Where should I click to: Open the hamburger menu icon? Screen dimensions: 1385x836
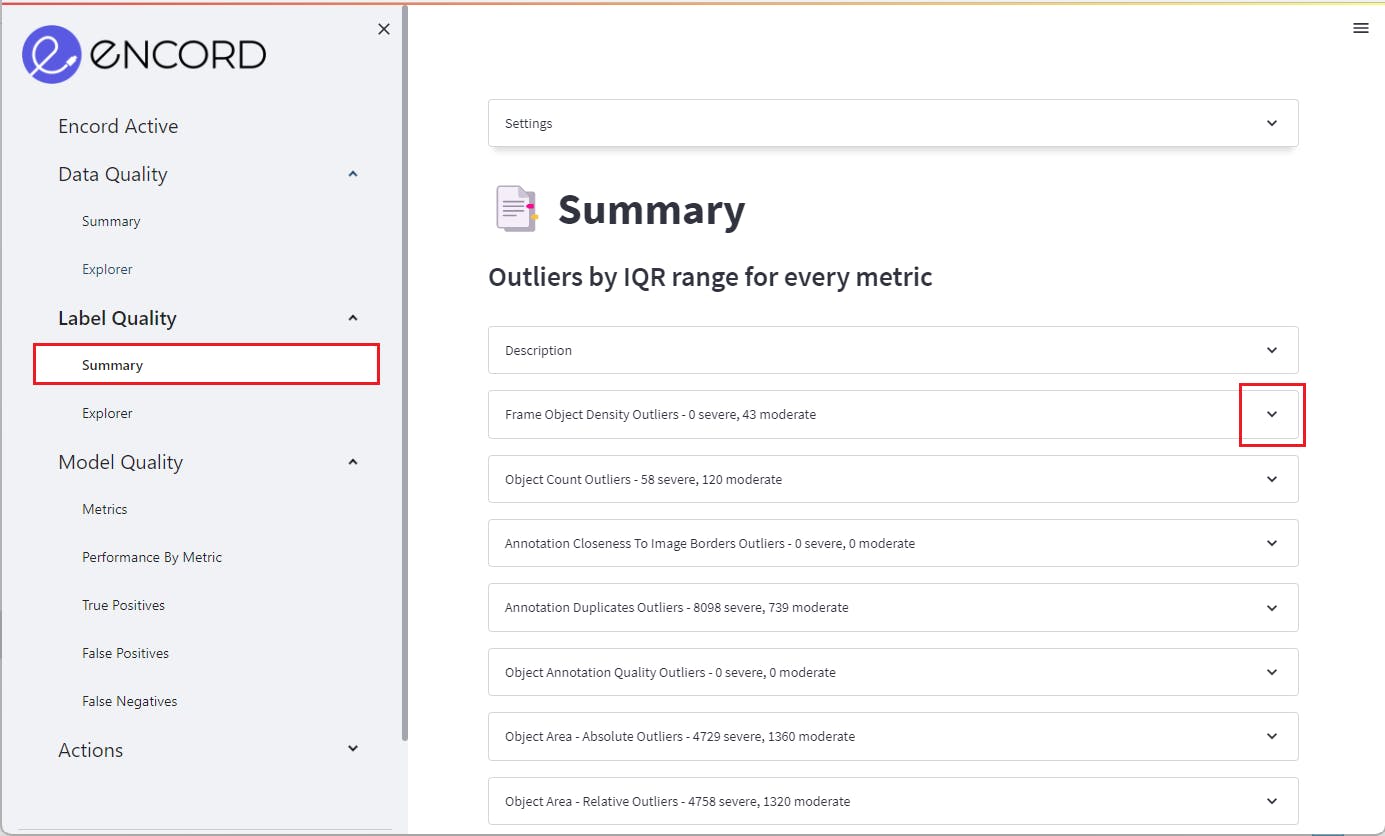pos(1361,28)
